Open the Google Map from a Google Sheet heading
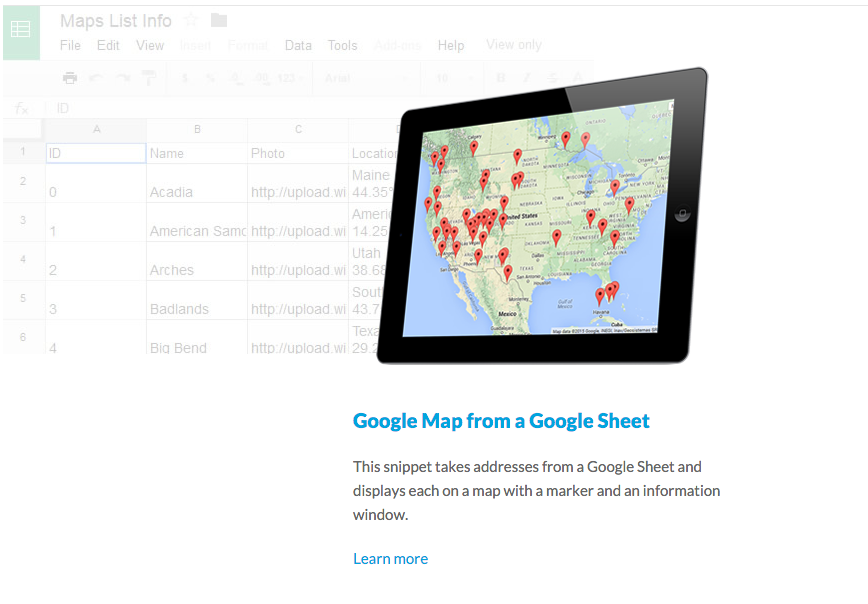 point(500,420)
